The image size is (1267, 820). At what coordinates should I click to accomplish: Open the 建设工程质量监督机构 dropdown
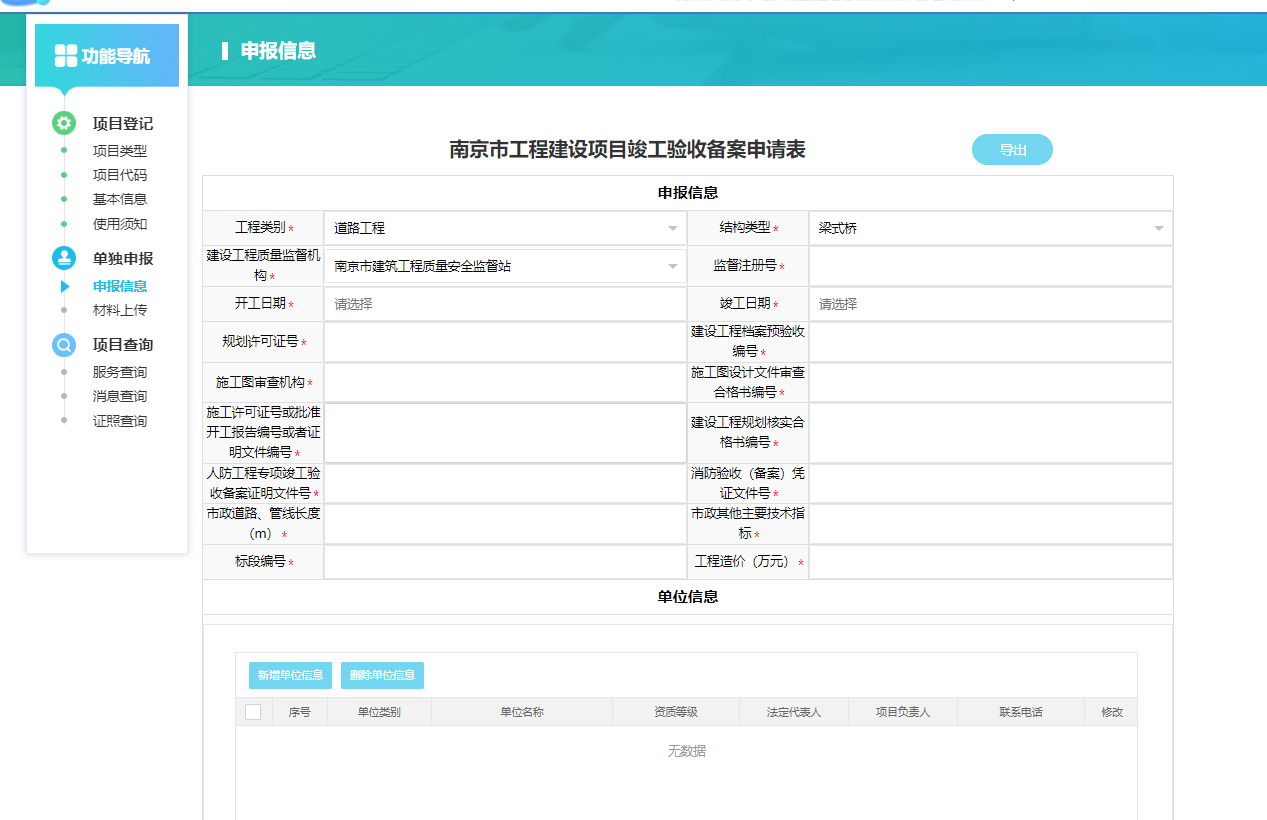(x=505, y=267)
